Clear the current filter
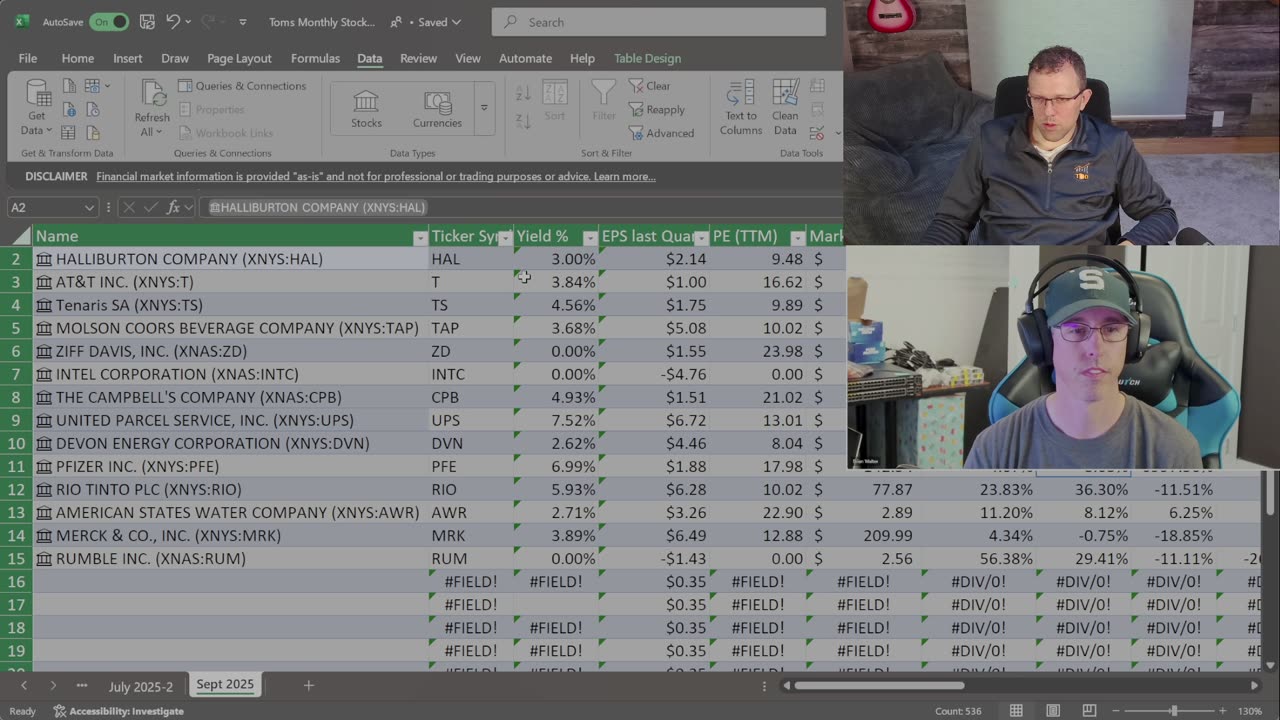Viewport: 1280px width, 720px height. click(x=650, y=86)
